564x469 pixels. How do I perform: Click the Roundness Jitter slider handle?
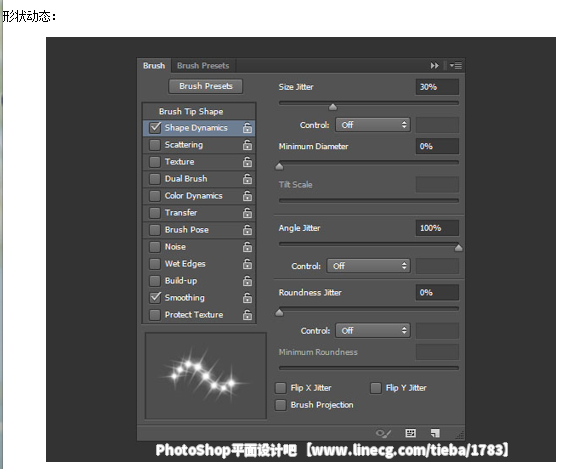point(279,313)
